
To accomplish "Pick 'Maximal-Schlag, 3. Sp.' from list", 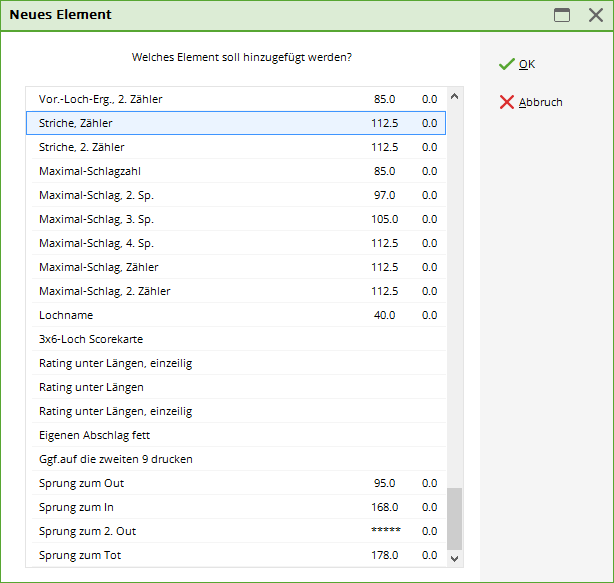I will coord(96,219).
